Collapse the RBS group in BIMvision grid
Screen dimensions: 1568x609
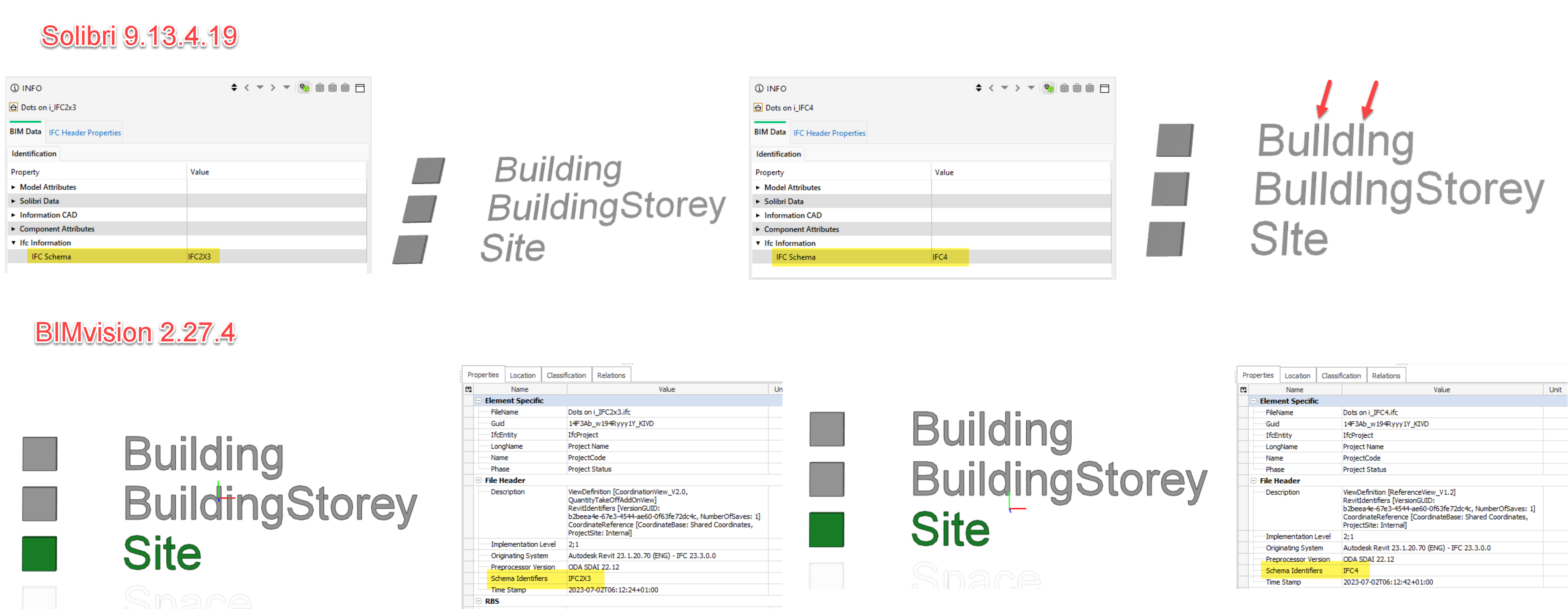coord(479,601)
